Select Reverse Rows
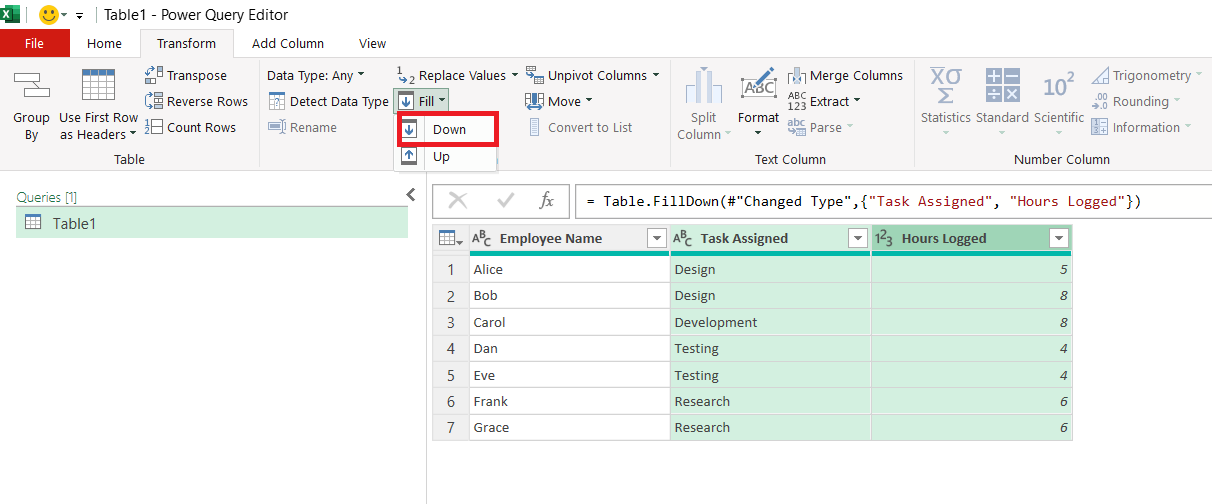This screenshot has height=504, width=1212. click(x=196, y=101)
